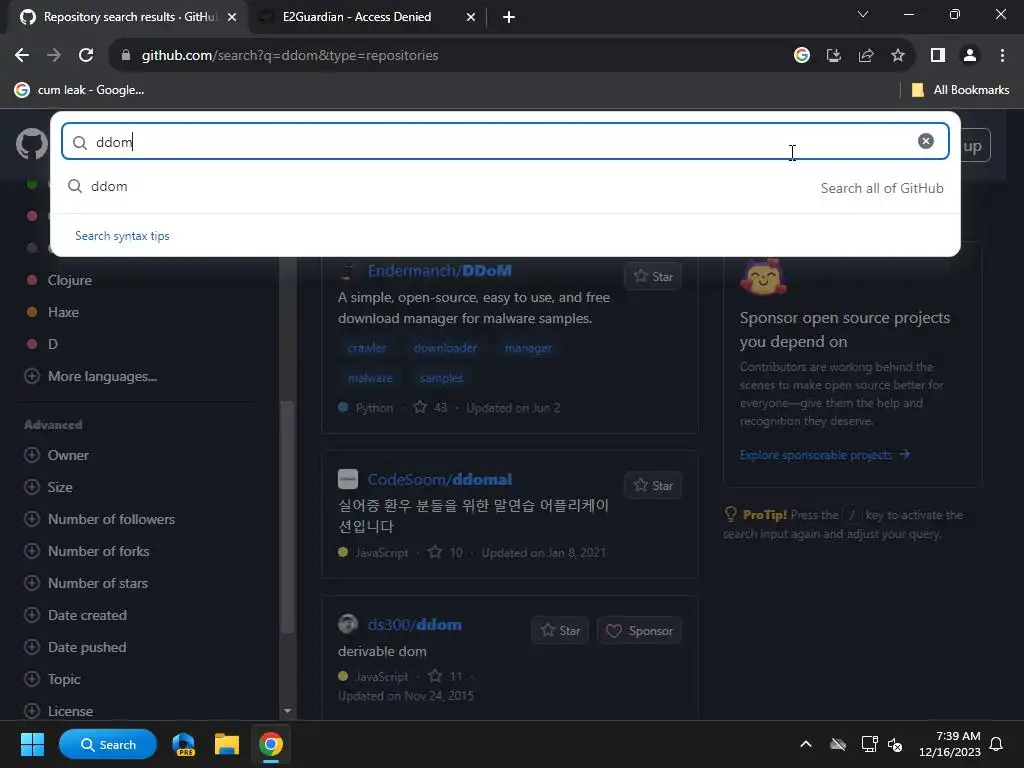
Task: Click the ds300 avatar thumbnail
Action: click(347, 624)
